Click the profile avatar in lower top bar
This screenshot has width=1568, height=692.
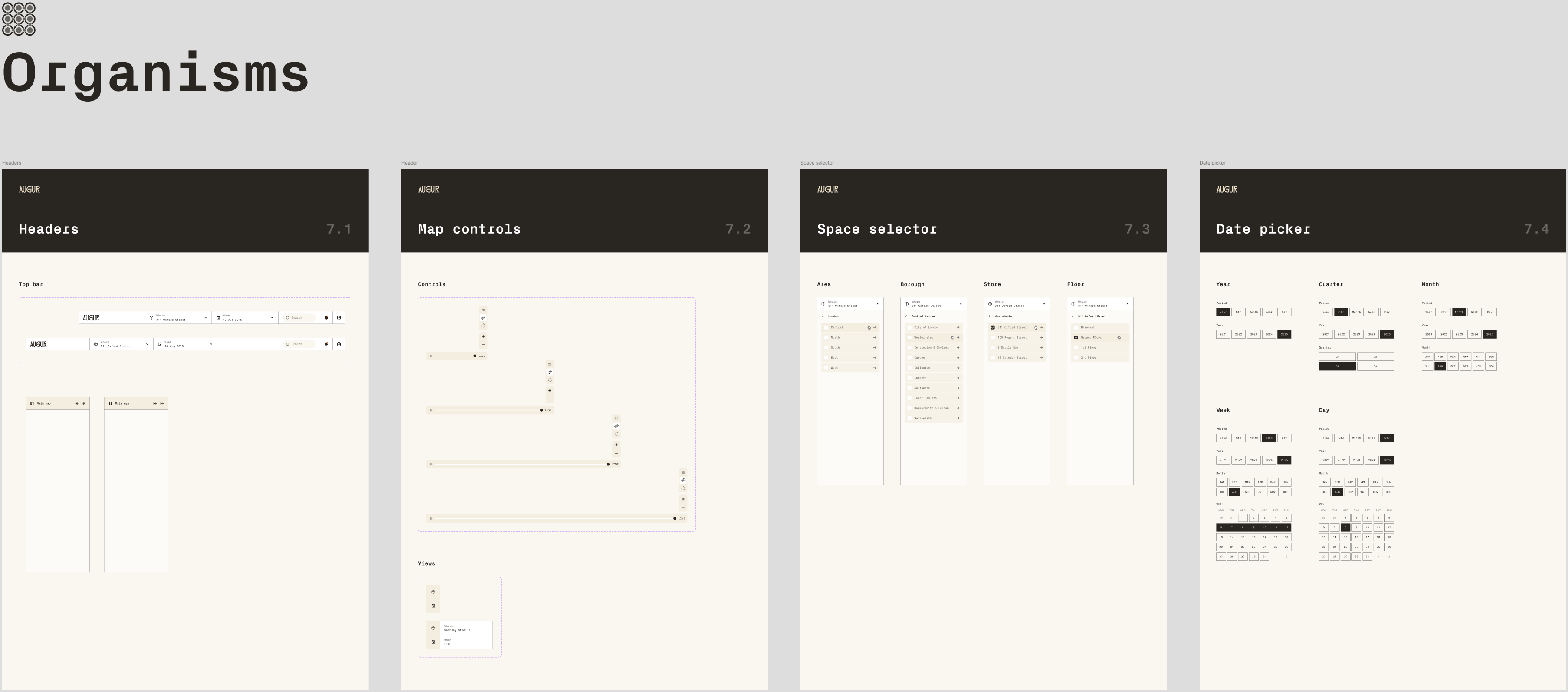pyautogui.click(x=339, y=344)
